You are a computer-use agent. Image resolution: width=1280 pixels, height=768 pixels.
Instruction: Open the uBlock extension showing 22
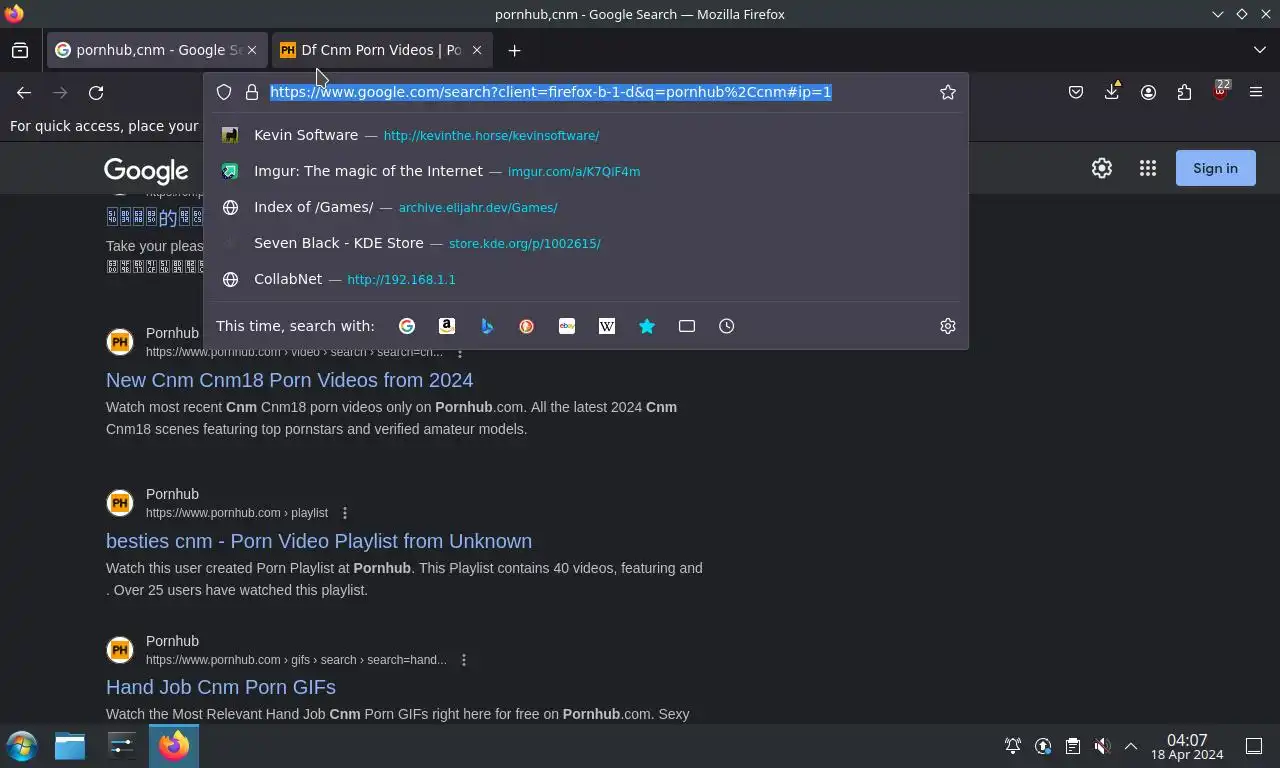[x=1220, y=92]
